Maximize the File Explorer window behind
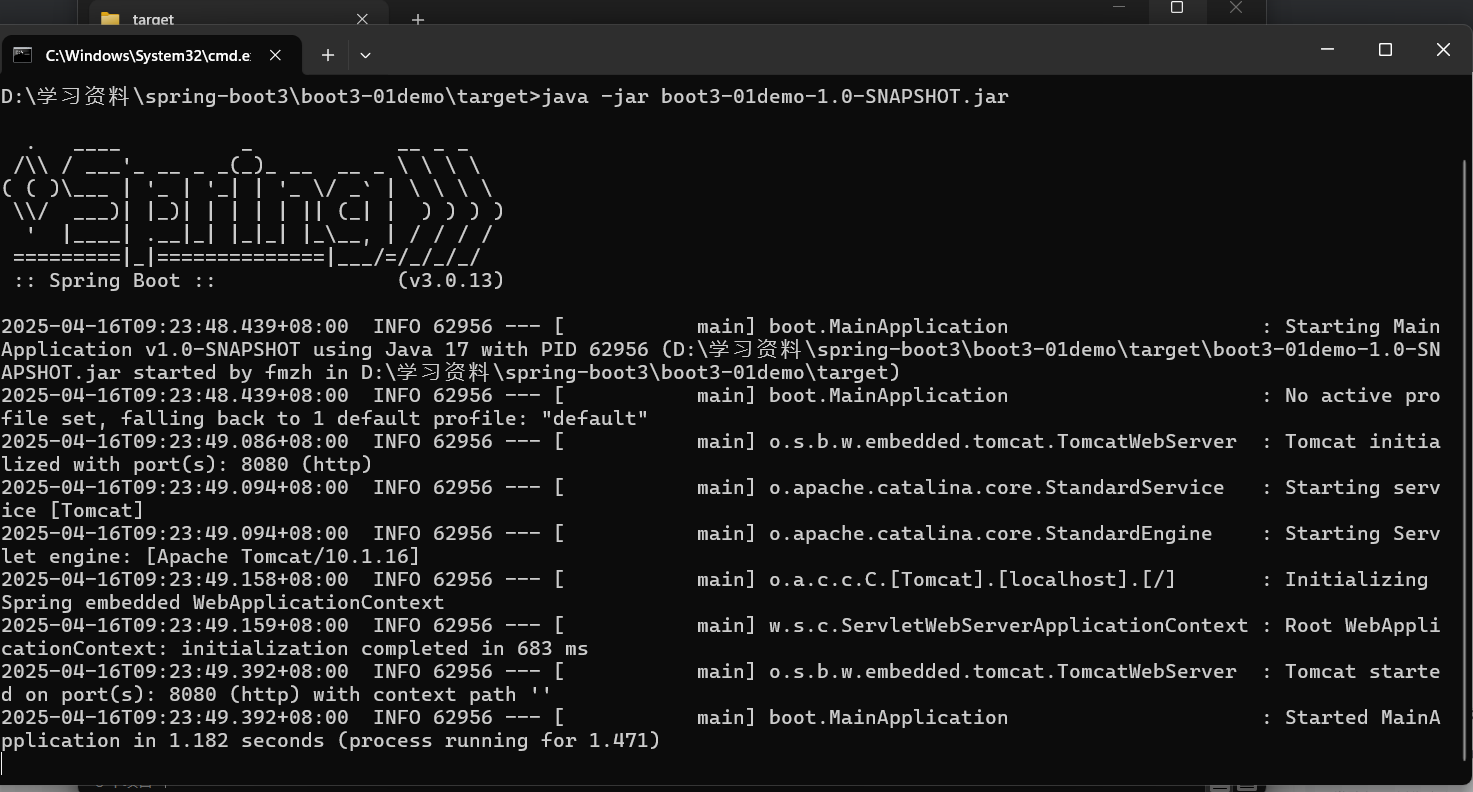The width and height of the screenshot is (1473, 792). 1177,8
